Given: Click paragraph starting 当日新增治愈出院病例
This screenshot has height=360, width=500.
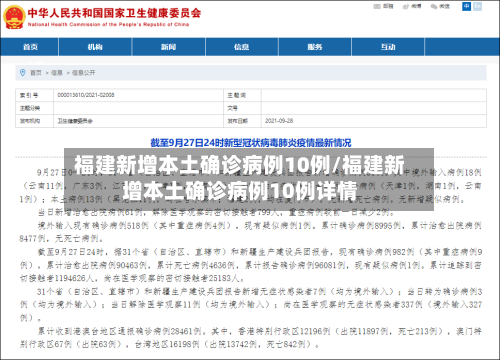Looking at the screenshot, I should (x=216, y=212).
